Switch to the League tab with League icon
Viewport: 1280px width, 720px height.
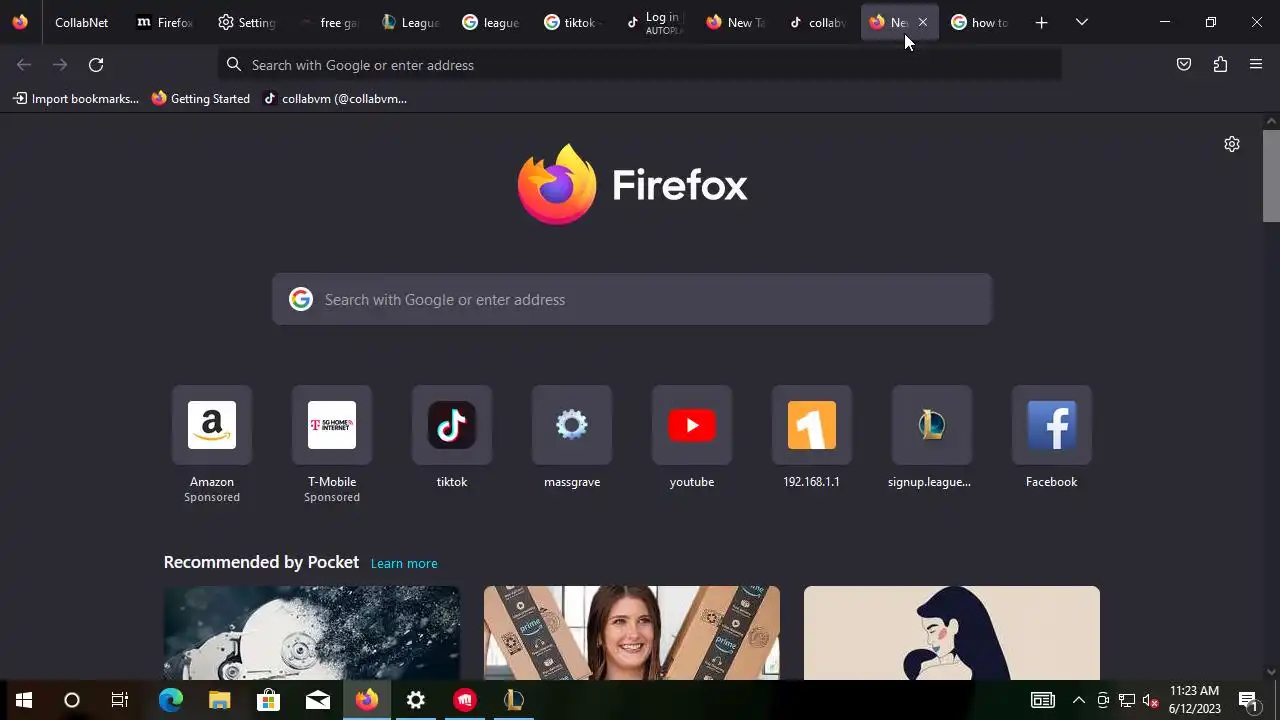410,22
